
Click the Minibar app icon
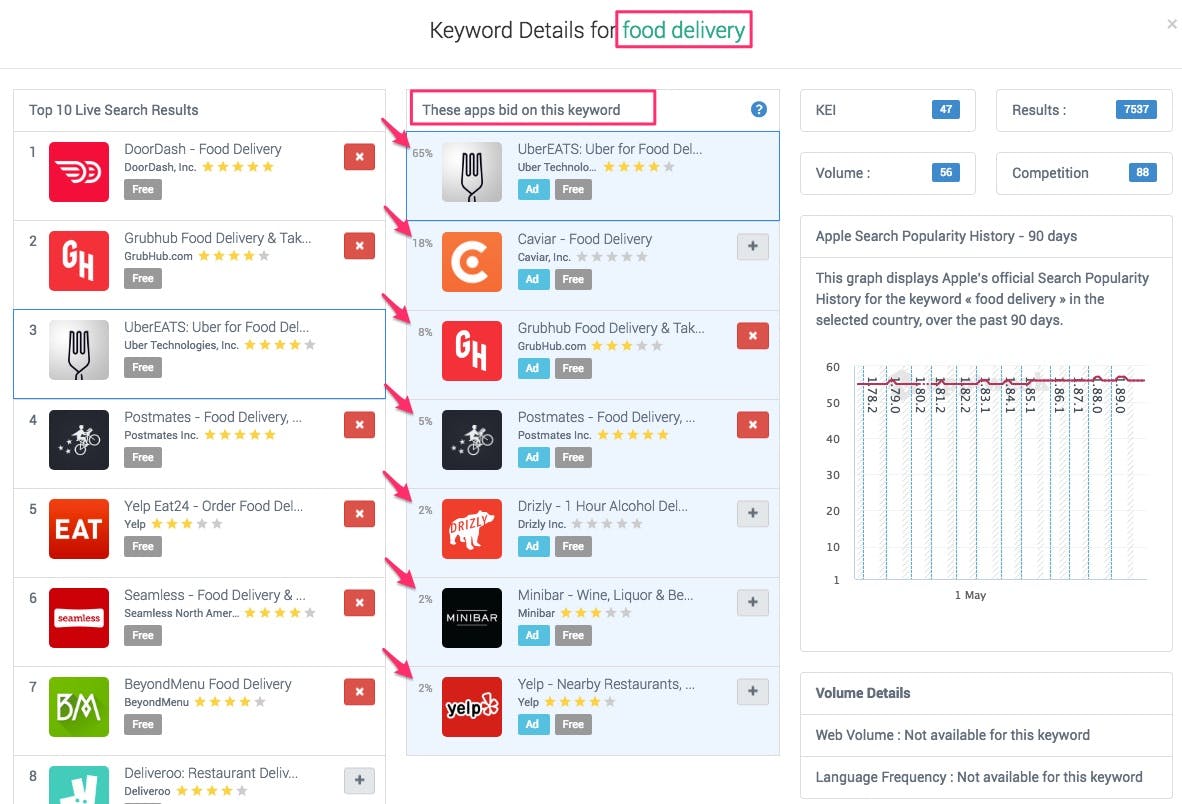tap(472, 617)
